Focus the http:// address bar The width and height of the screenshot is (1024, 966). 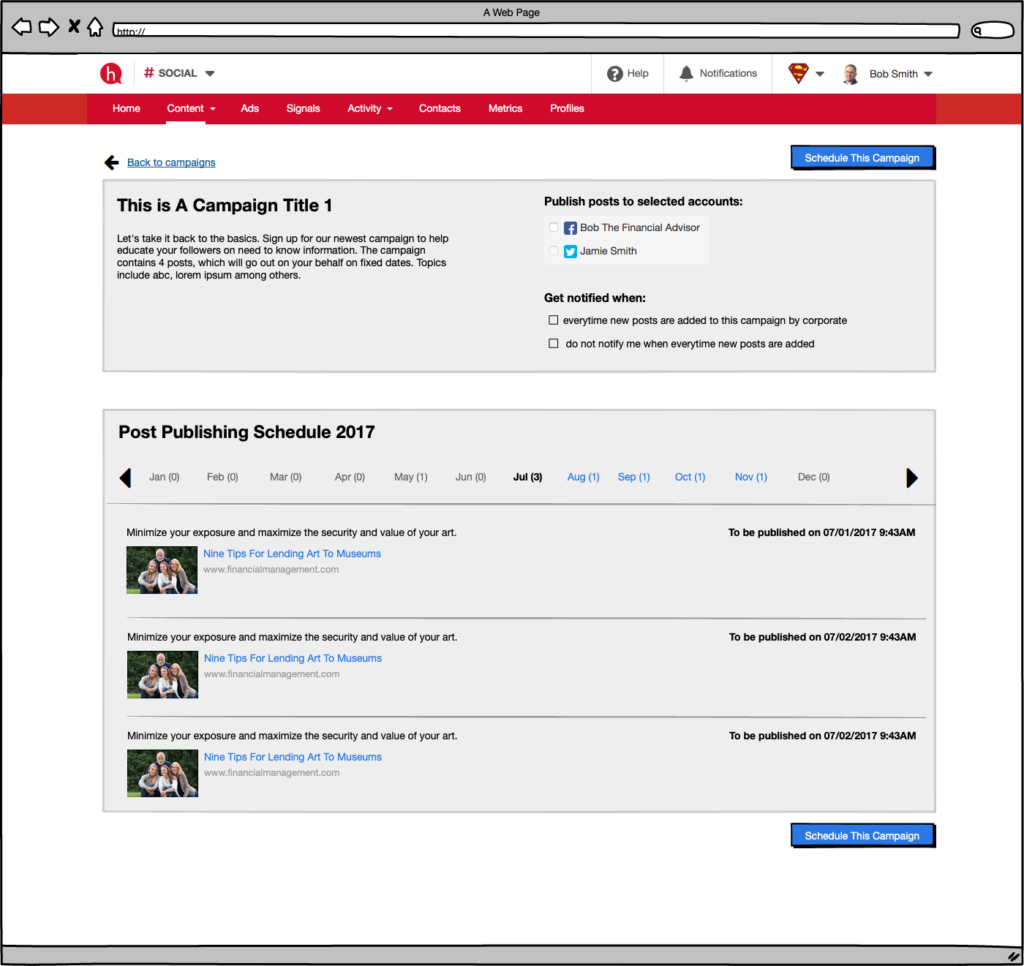[536, 31]
